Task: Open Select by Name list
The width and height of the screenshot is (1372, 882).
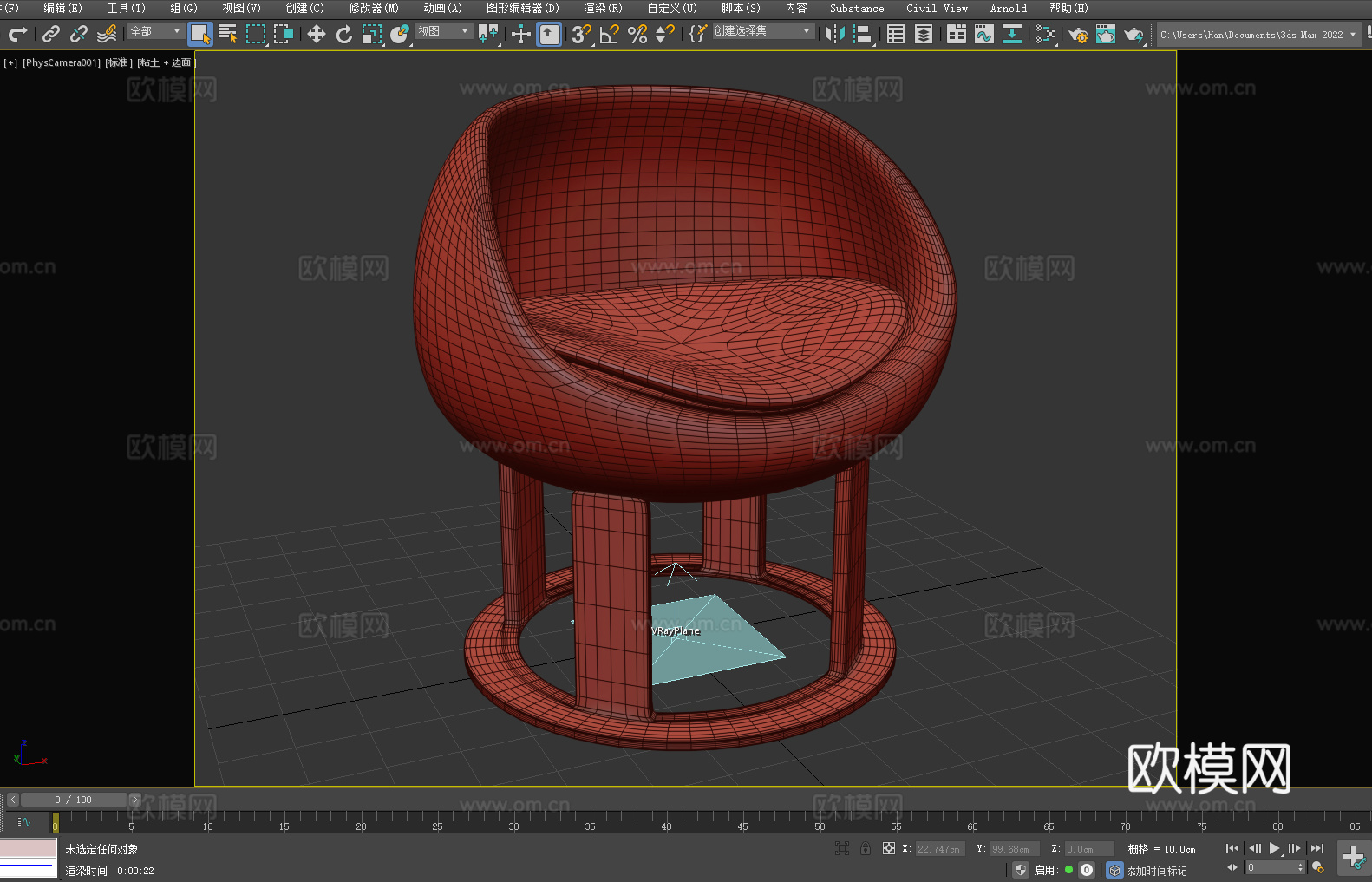Action: pos(228,34)
